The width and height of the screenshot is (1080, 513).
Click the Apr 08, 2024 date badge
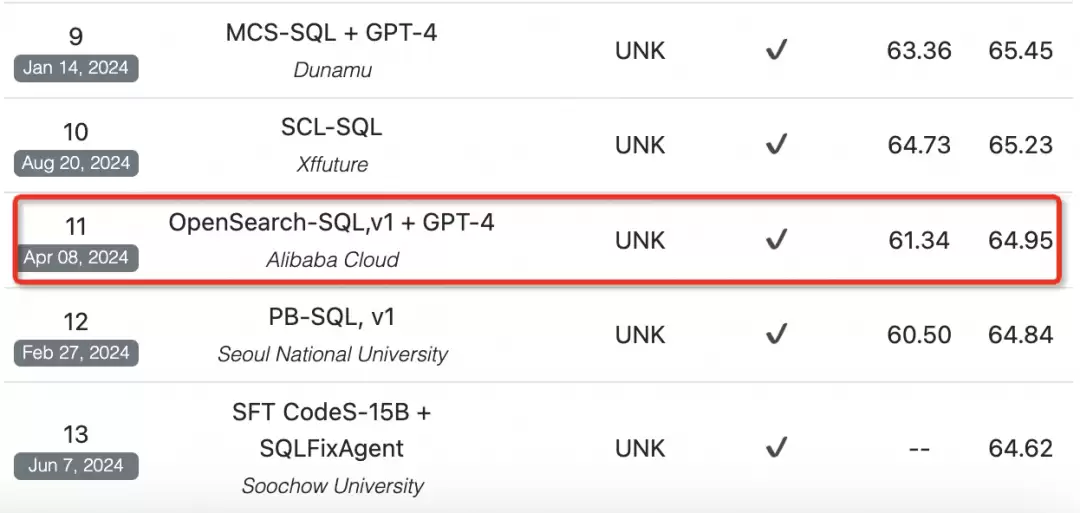tap(76, 258)
